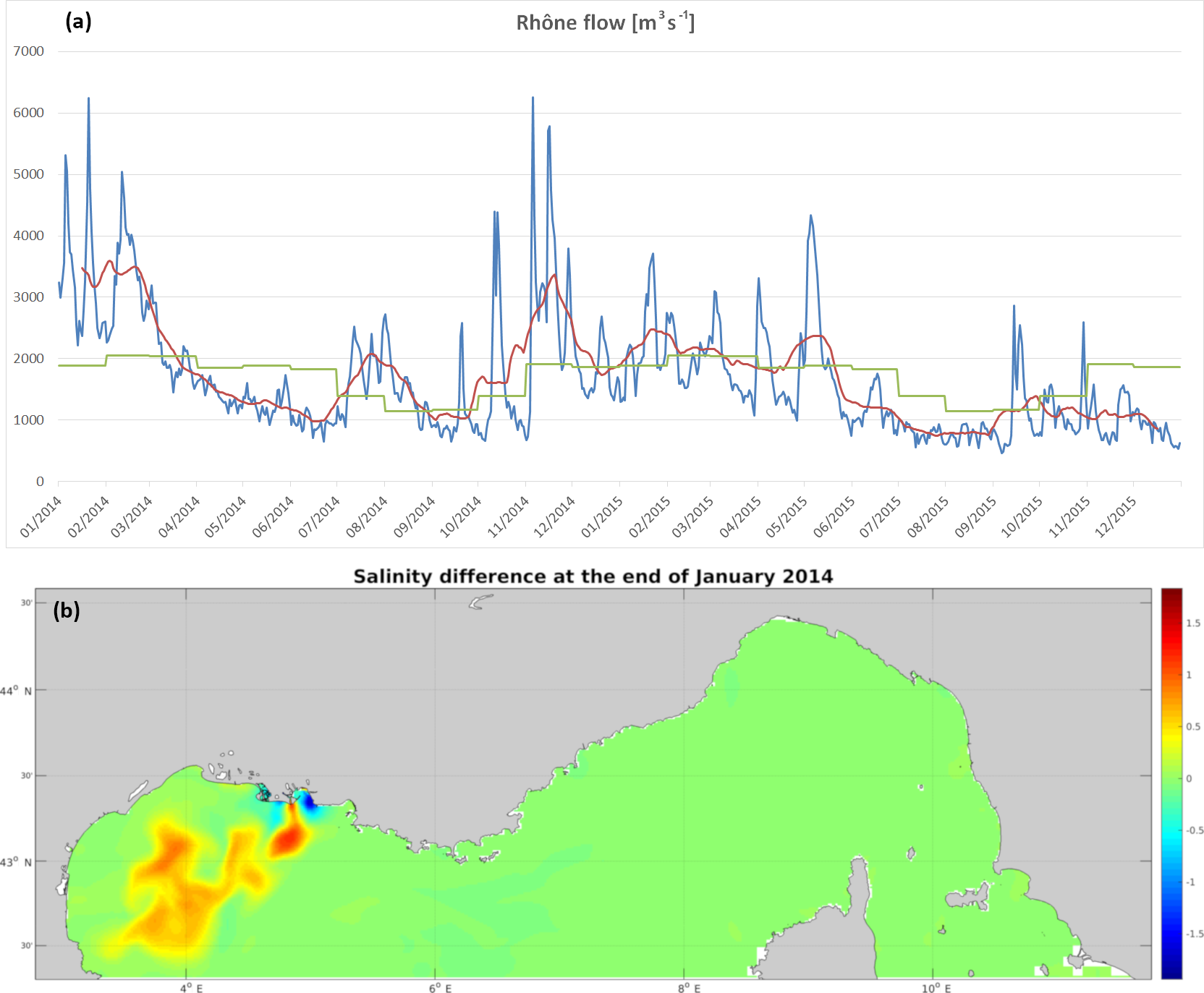
Task: Click the 4° E longitude label
Action: pos(192,988)
